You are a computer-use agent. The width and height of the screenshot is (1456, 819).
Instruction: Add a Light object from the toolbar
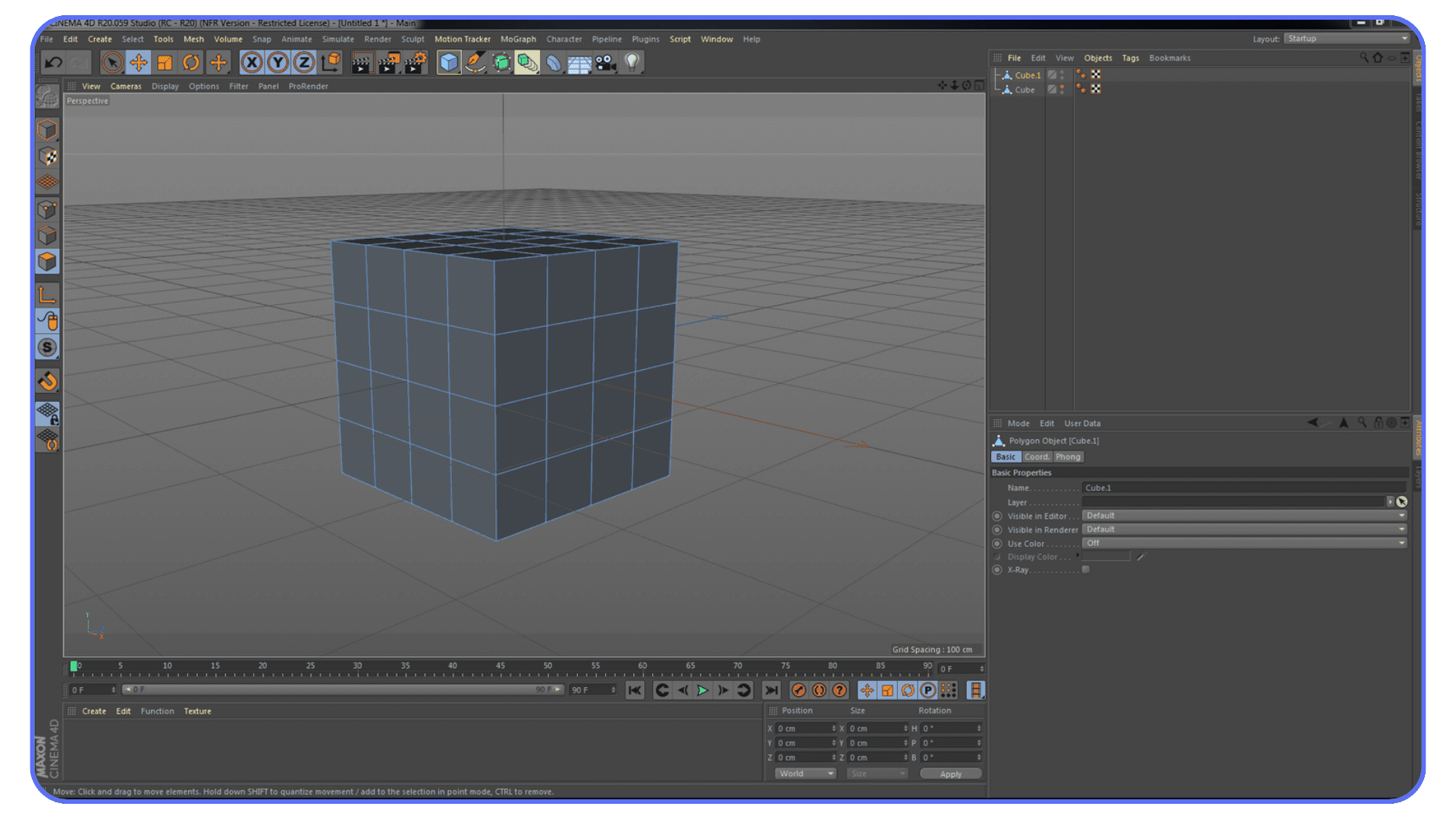tap(632, 61)
